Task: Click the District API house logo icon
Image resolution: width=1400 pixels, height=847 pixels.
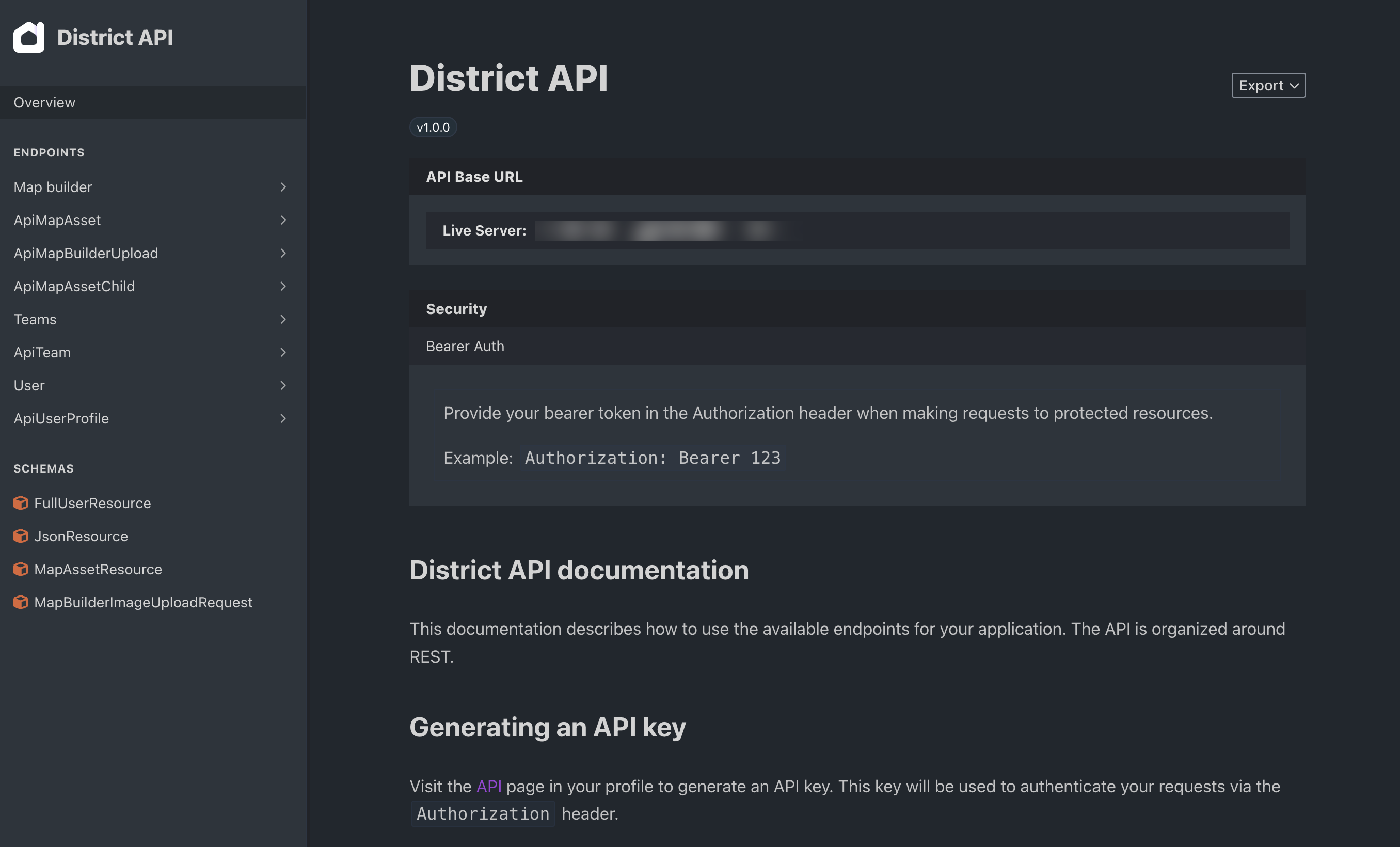Action: coord(29,37)
